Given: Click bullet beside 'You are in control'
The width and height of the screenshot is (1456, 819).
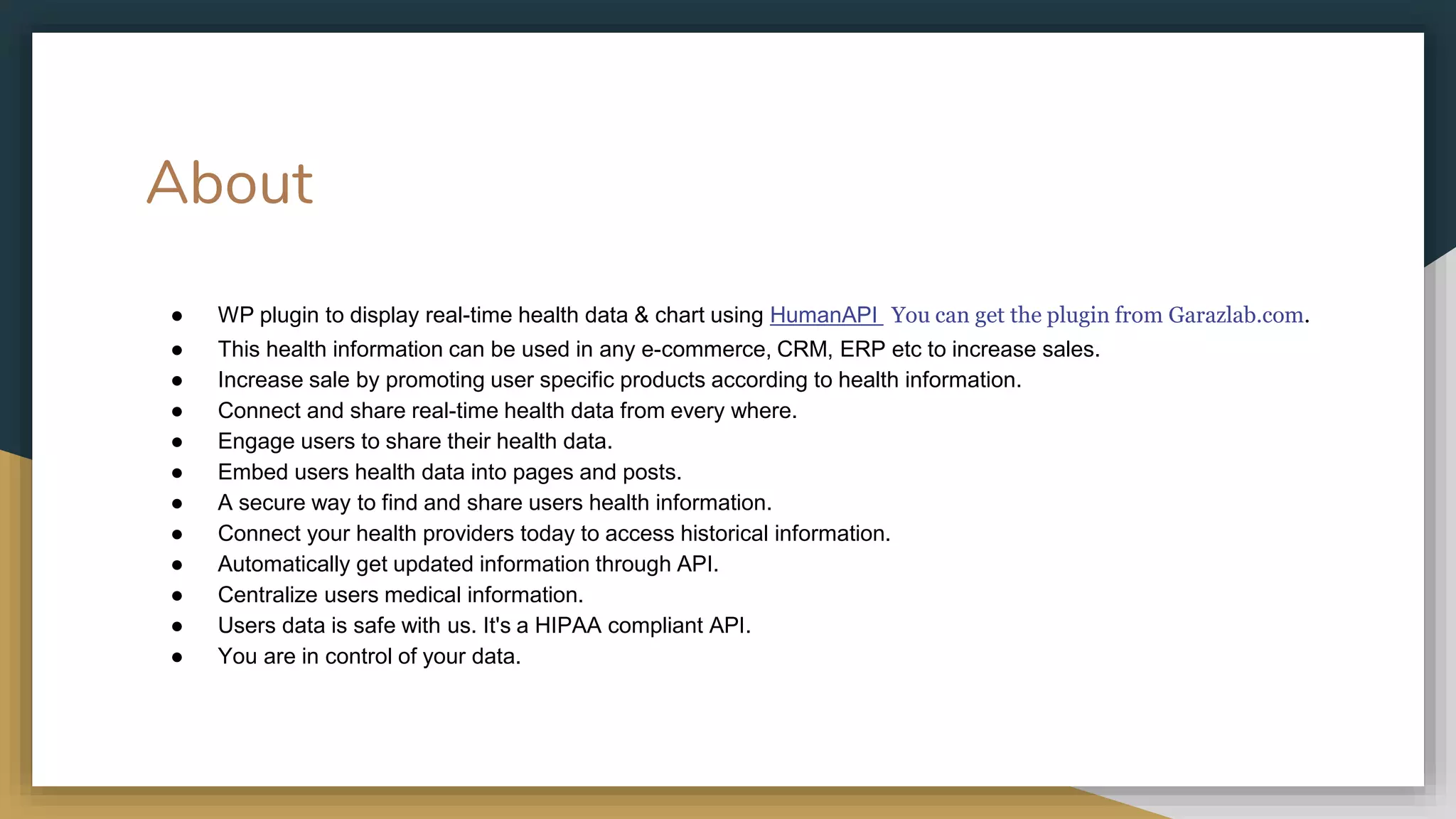Looking at the screenshot, I should [x=177, y=657].
